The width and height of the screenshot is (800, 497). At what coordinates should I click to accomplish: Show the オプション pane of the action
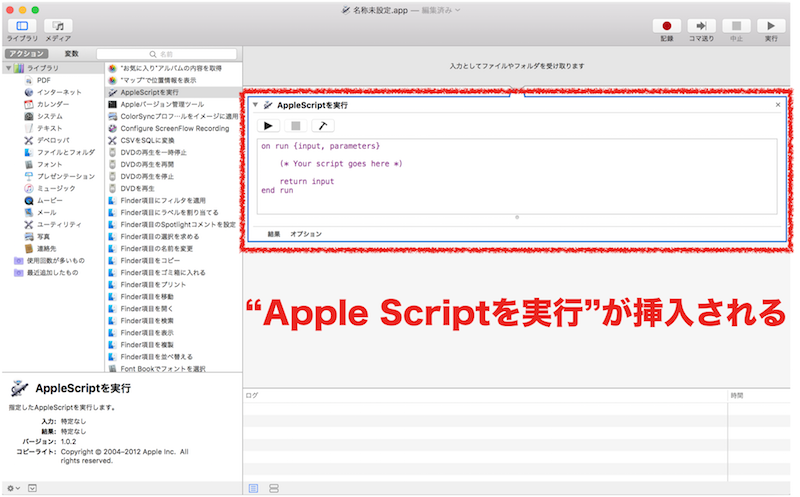306,234
